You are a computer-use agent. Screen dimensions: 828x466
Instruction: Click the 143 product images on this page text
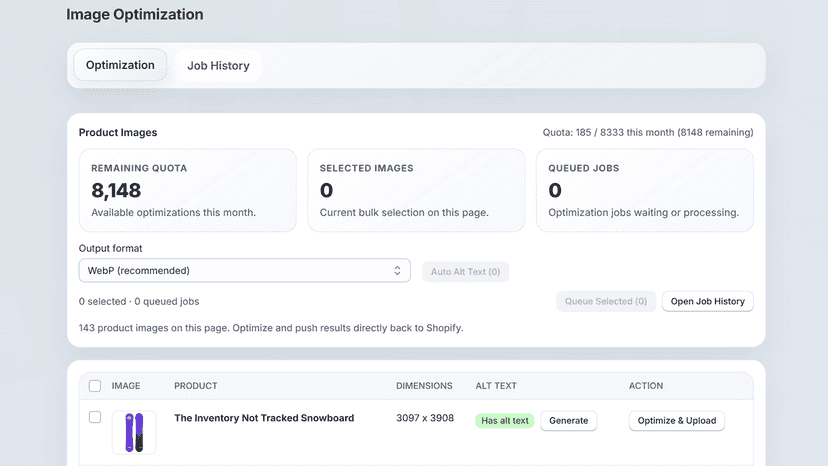click(x=271, y=328)
